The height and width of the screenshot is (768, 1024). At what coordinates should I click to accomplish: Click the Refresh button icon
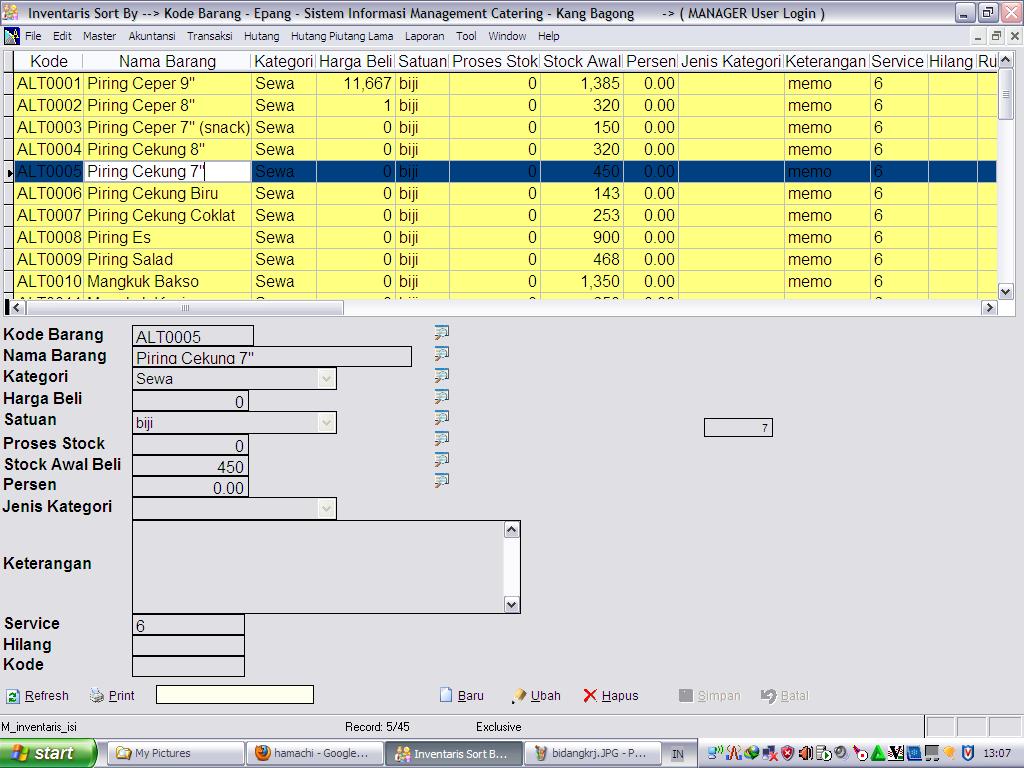coord(13,696)
